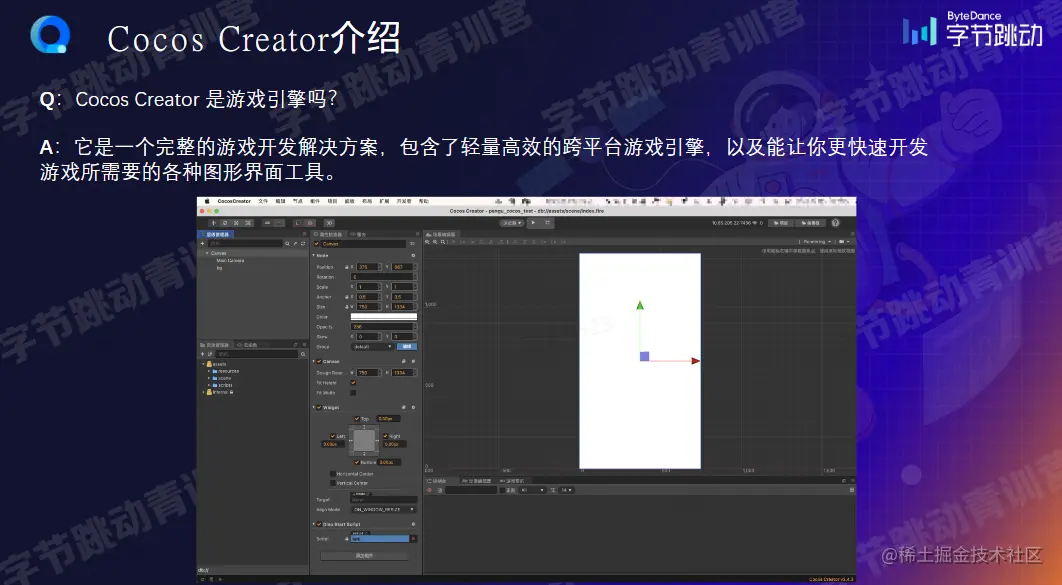Click the zoom in icon in scene editor
Image resolution: width=1062 pixels, height=585 pixels.
pyautogui.click(x=427, y=242)
